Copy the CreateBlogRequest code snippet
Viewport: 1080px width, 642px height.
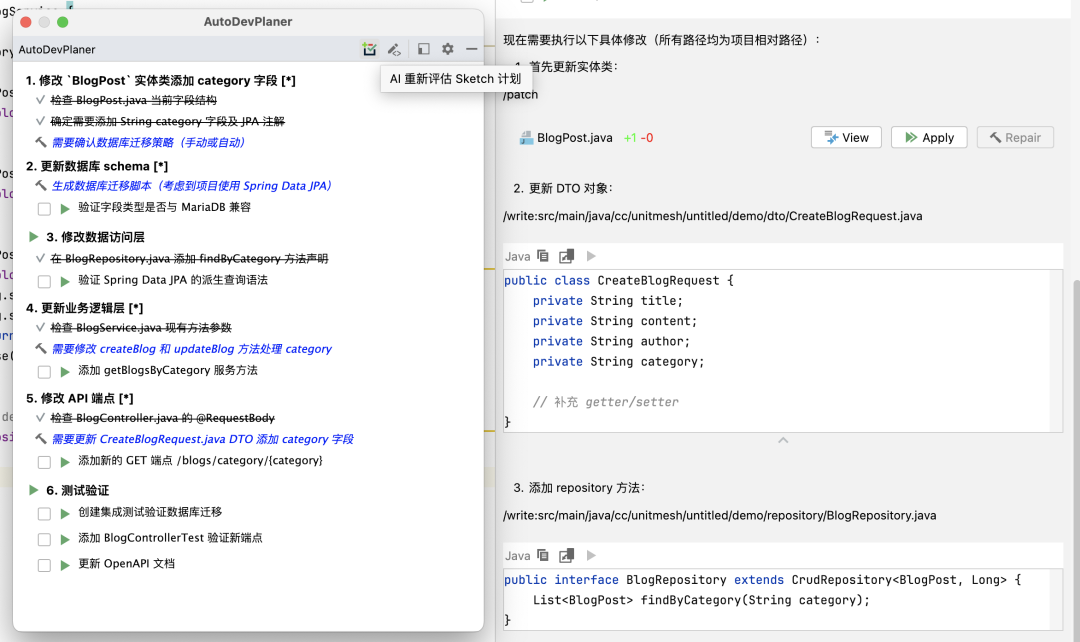(541, 256)
